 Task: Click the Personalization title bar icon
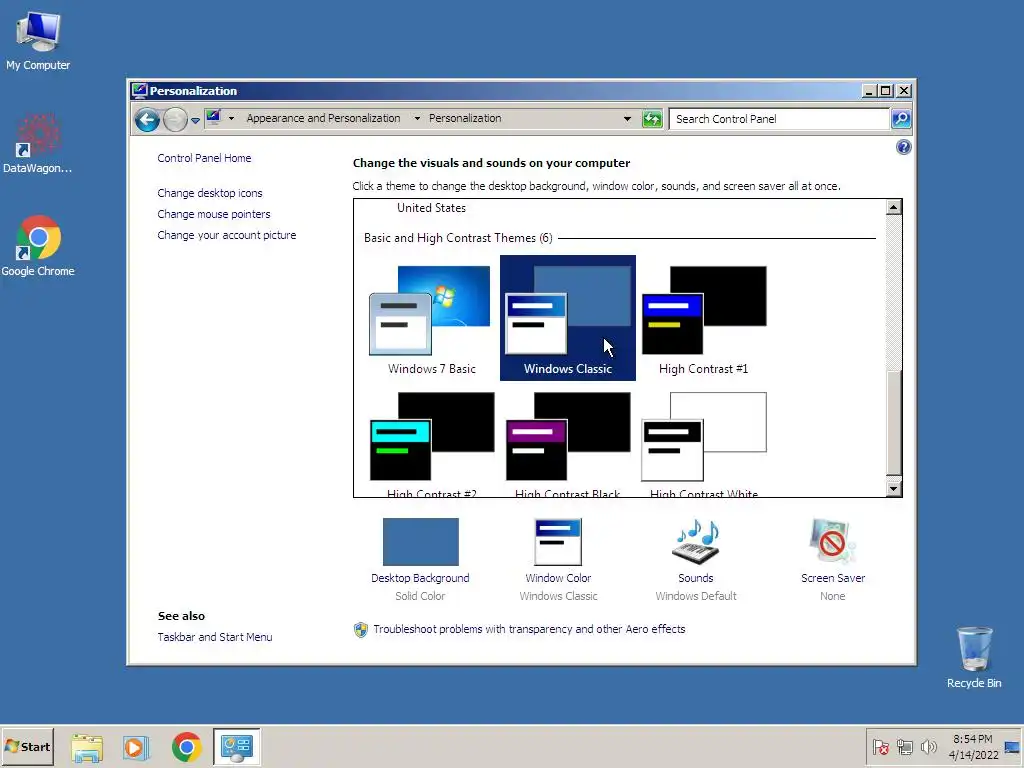(139, 91)
